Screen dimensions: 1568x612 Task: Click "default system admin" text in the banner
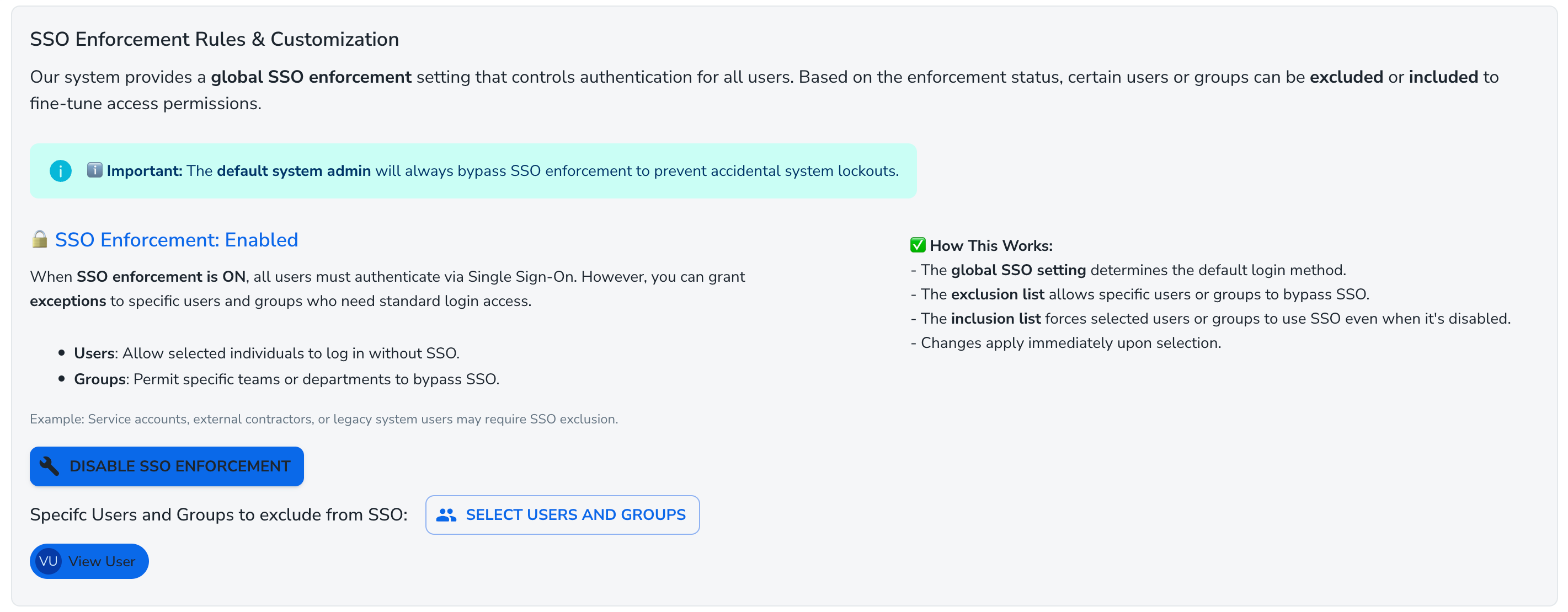(x=294, y=171)
